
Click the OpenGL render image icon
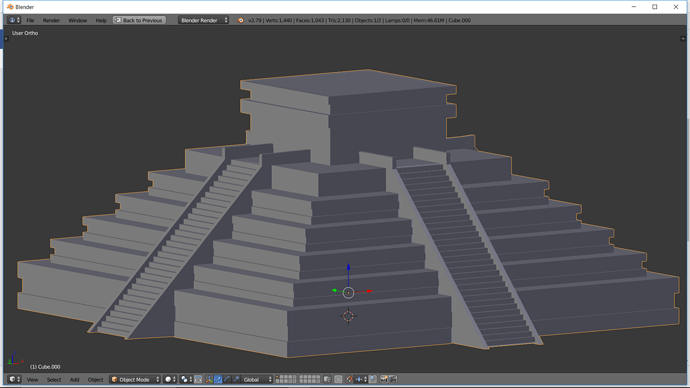(x=384, y=379)
